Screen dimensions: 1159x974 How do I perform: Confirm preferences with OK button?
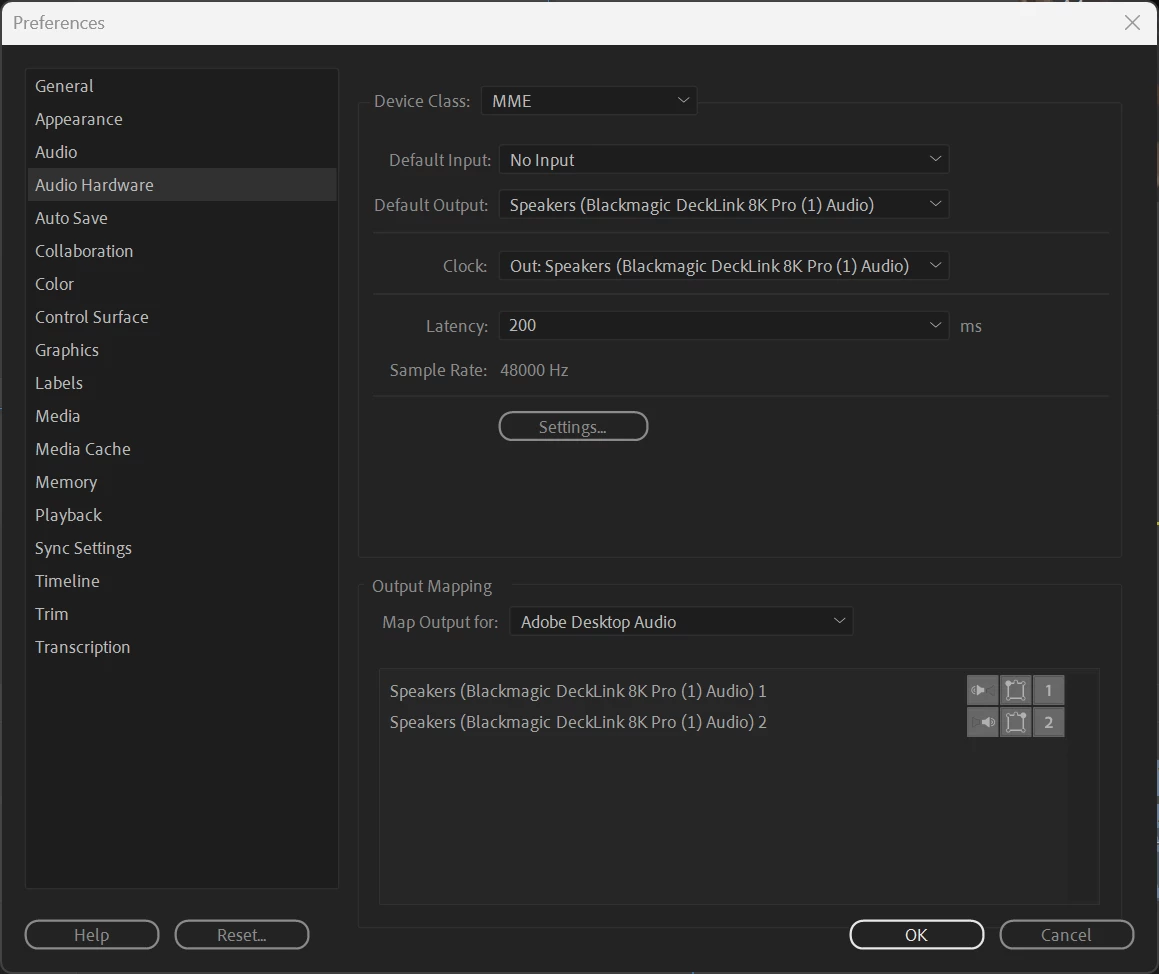pyautogui.click(x=917, y=935)
